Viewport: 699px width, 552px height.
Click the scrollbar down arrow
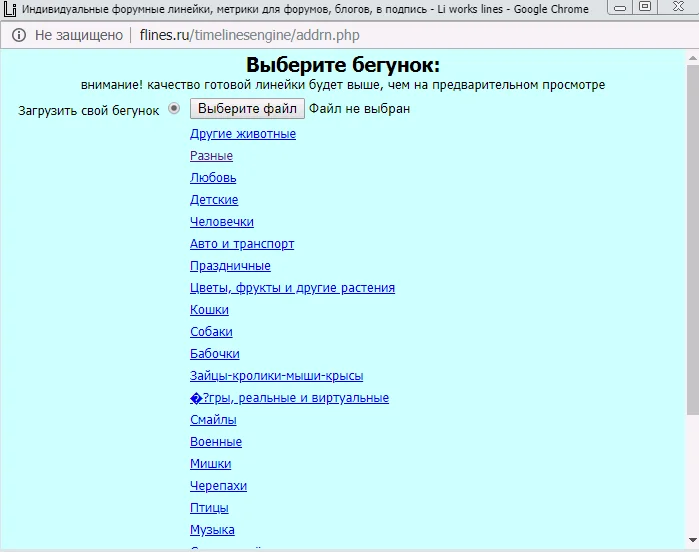pyautogui.click(x=693, y=540)
